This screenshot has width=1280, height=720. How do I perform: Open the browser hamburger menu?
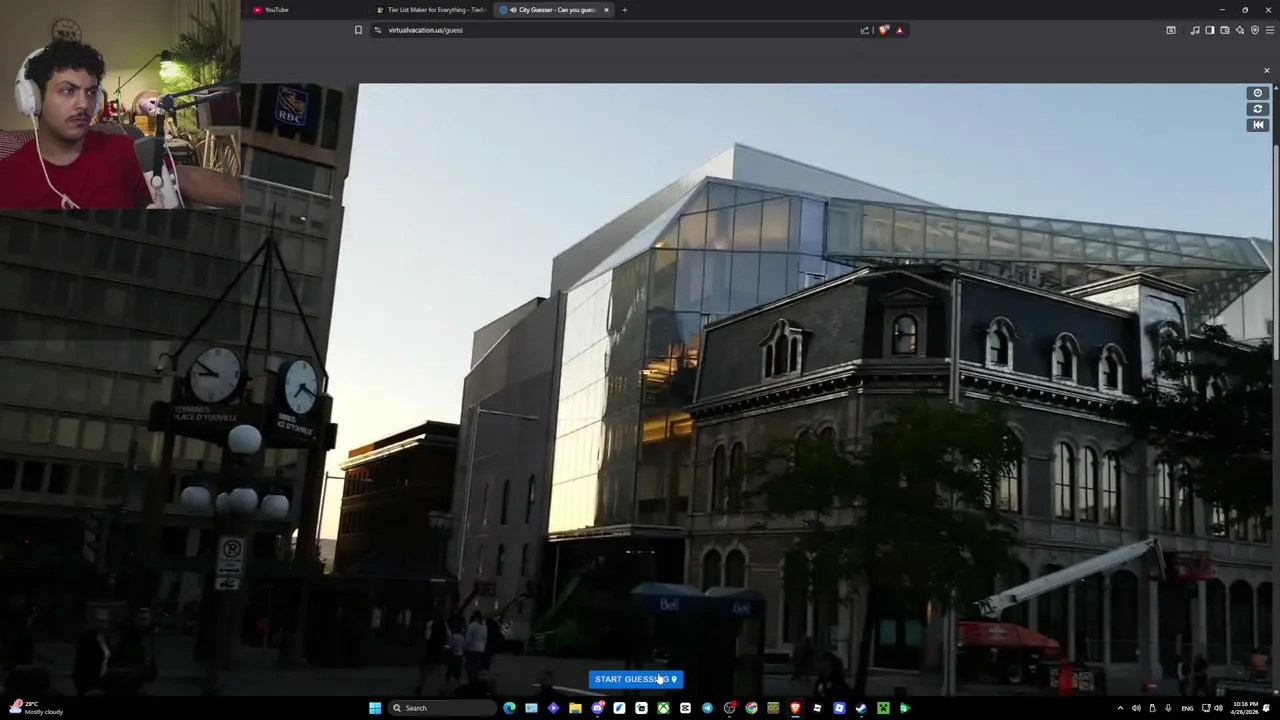[x=1270, y=30]
